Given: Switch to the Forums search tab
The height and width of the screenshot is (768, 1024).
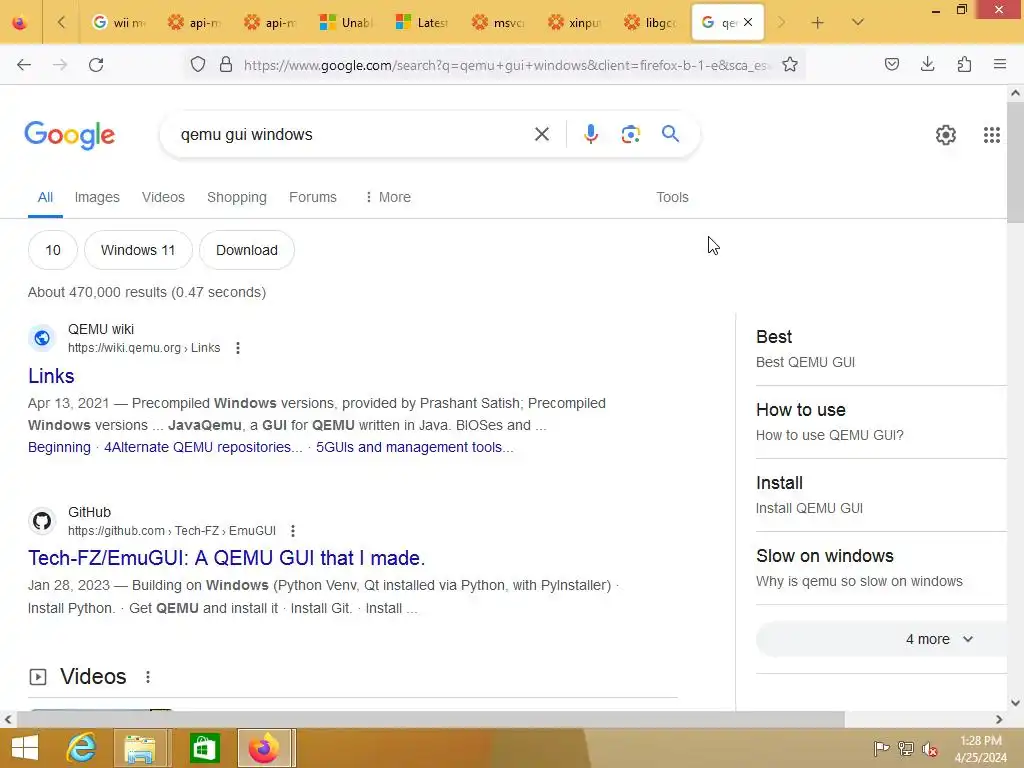Looking at the screenshot, I should [x=313, y=197].
